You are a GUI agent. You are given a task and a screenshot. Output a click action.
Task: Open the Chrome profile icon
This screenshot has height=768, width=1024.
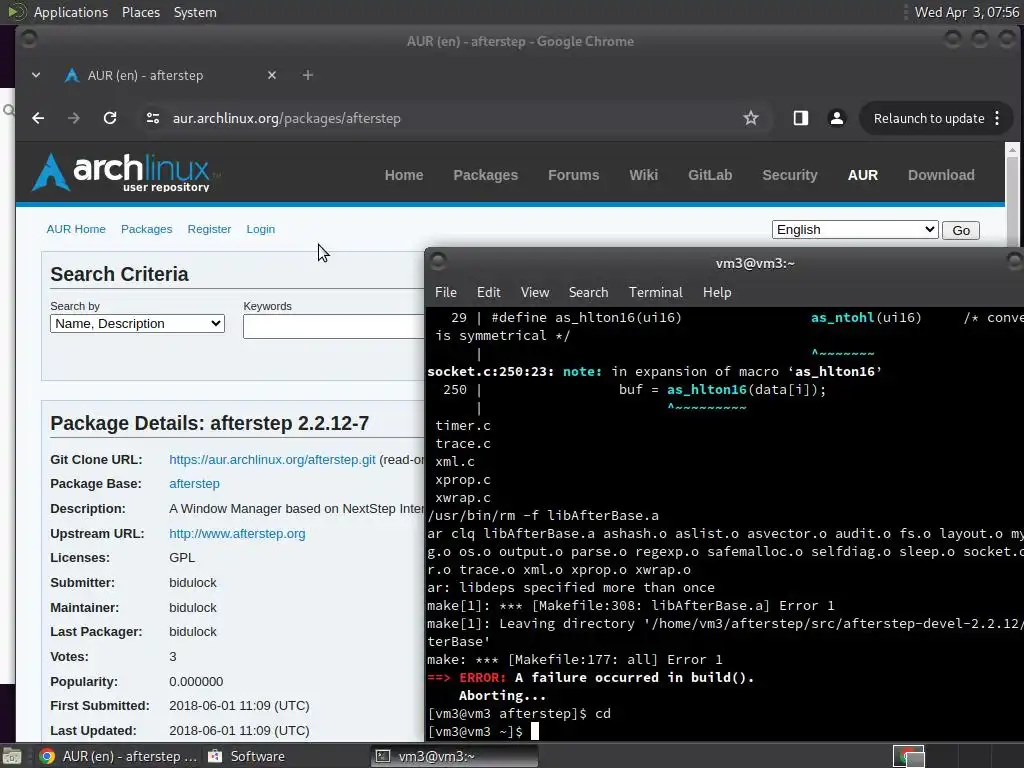pyautogui.click(x=837, y=118)
